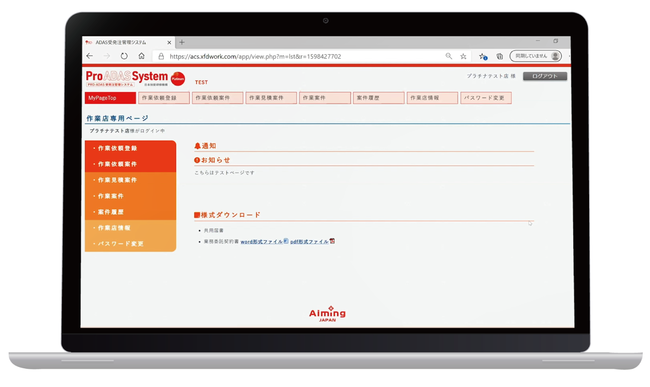650x387 pixels.
Task: Select 作業案件 in the left sidebar
Action: 130,196
